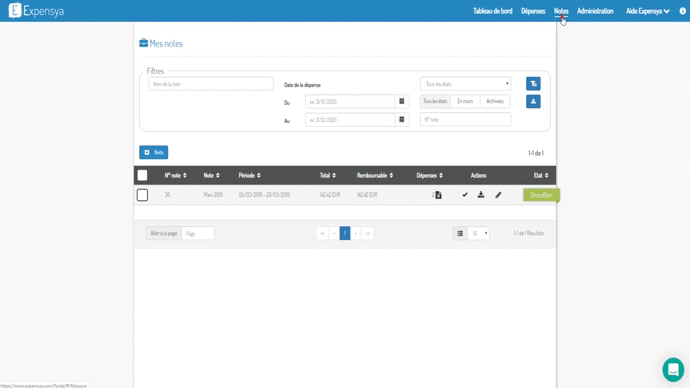Sort by Note column header
The image size is (690, 388).
[211, 176]
